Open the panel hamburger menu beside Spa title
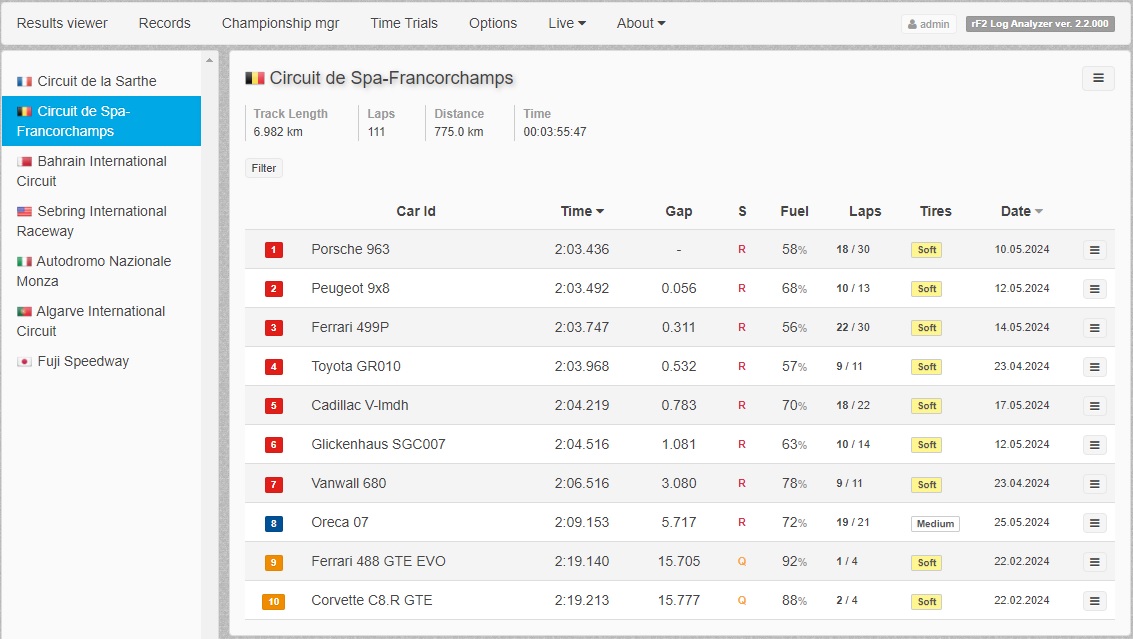This screenshot has width=1133, height=639. tap(1098, 78)
